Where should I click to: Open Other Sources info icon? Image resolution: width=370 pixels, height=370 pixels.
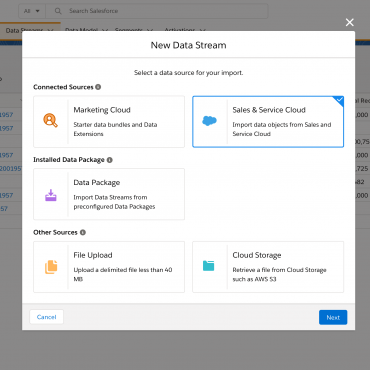coord(83,232)
